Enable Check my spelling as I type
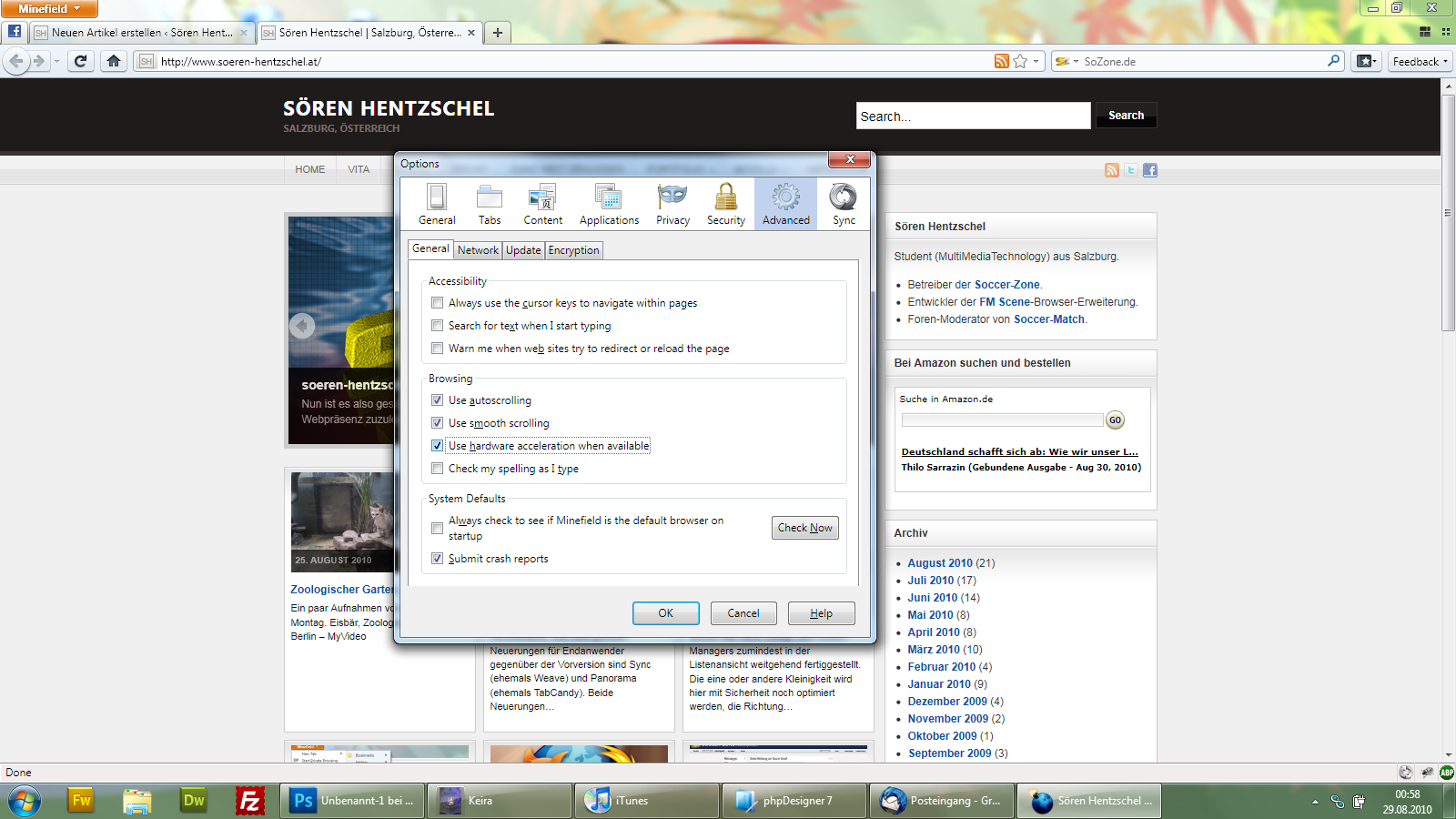The width and height of the screenshot is (1456, 819). tap(438, 469)
